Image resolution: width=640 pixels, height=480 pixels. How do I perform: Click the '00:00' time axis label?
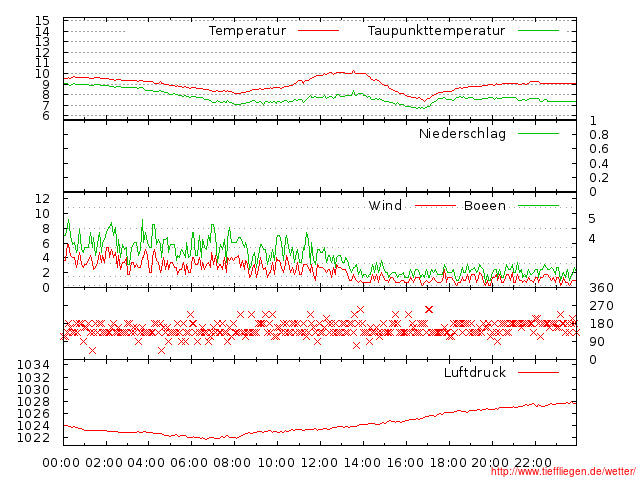pyautogui.click(x=61, y=463)
